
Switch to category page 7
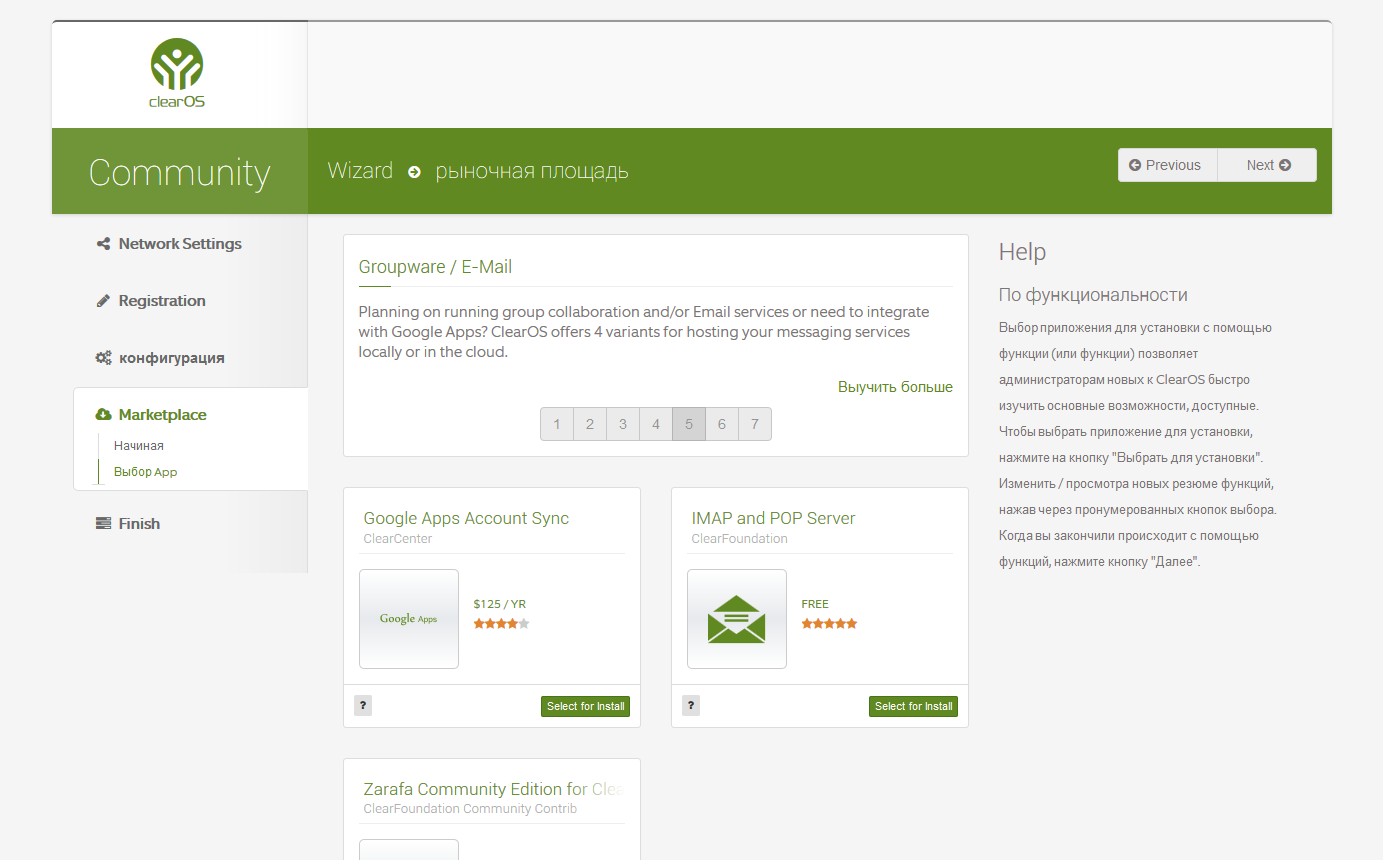pos(755,424)
